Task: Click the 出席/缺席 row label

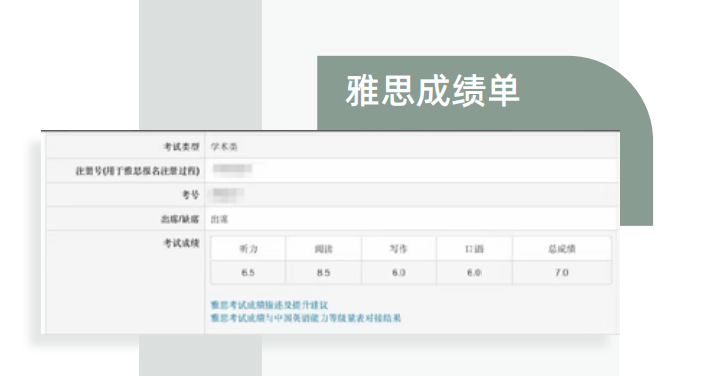Action: coord(180,220)
